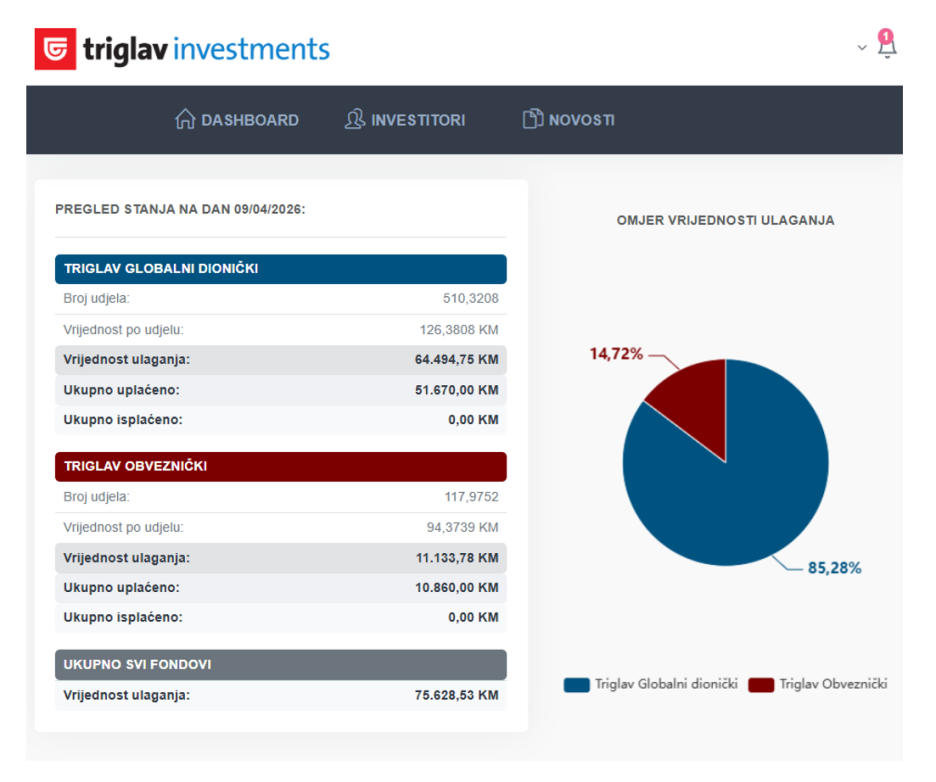Toggle red Triglav Obveznički legend swatch

point(761,685)
